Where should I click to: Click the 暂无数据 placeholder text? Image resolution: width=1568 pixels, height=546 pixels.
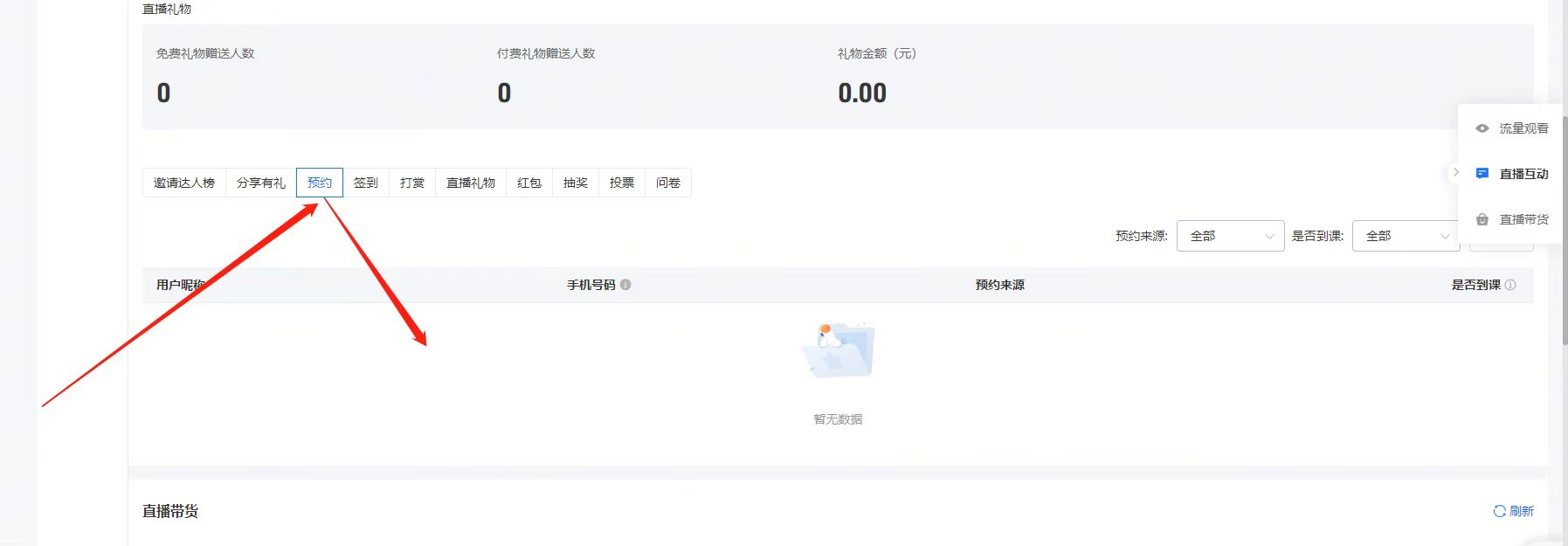[x=838, y=419]
